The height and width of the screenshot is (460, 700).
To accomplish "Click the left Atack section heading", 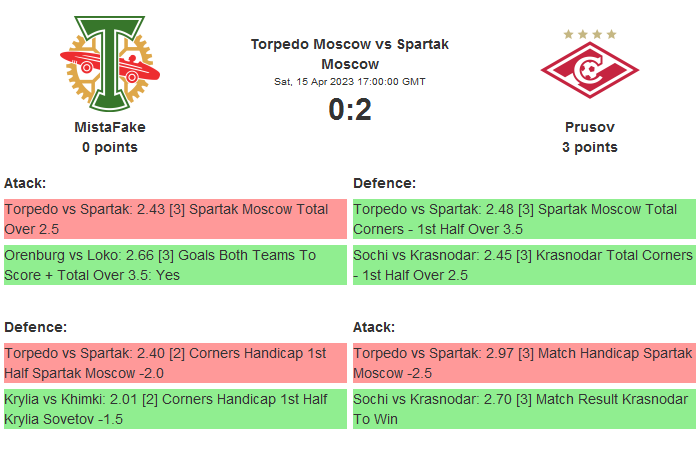I will (x=25, y=183).
